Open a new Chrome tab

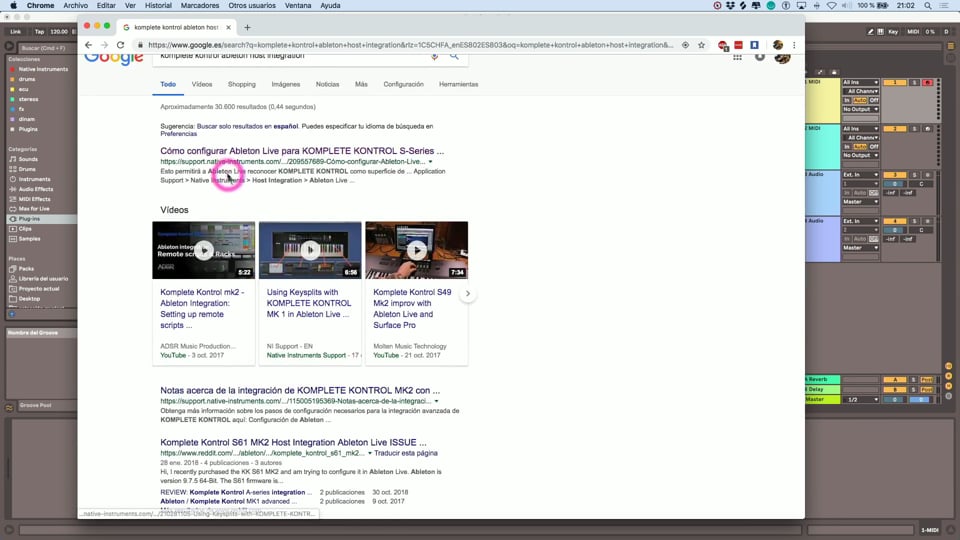247,27
